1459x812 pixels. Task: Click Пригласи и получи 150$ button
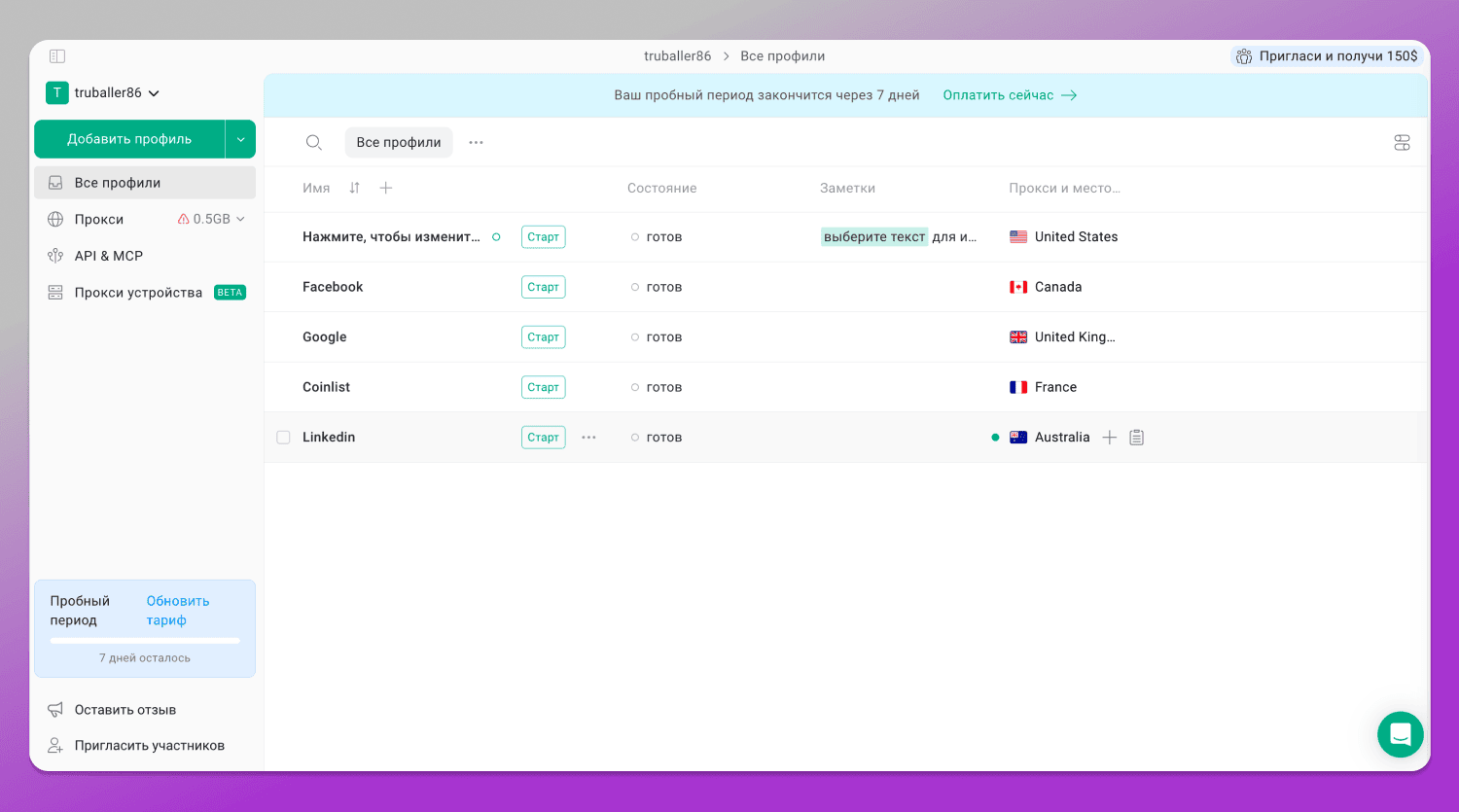click(x=1327, y=56)
